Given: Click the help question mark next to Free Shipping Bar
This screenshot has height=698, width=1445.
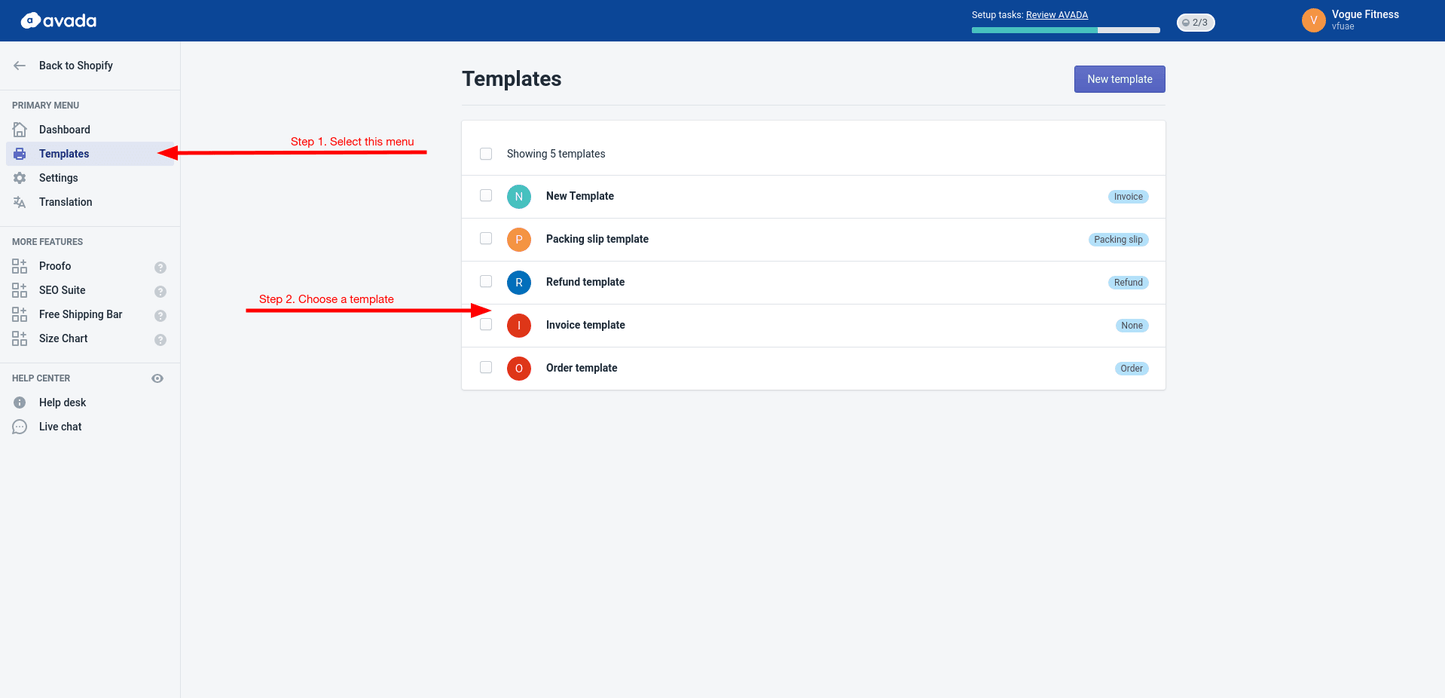Looking at the screenshot, I should pos(160,316).
